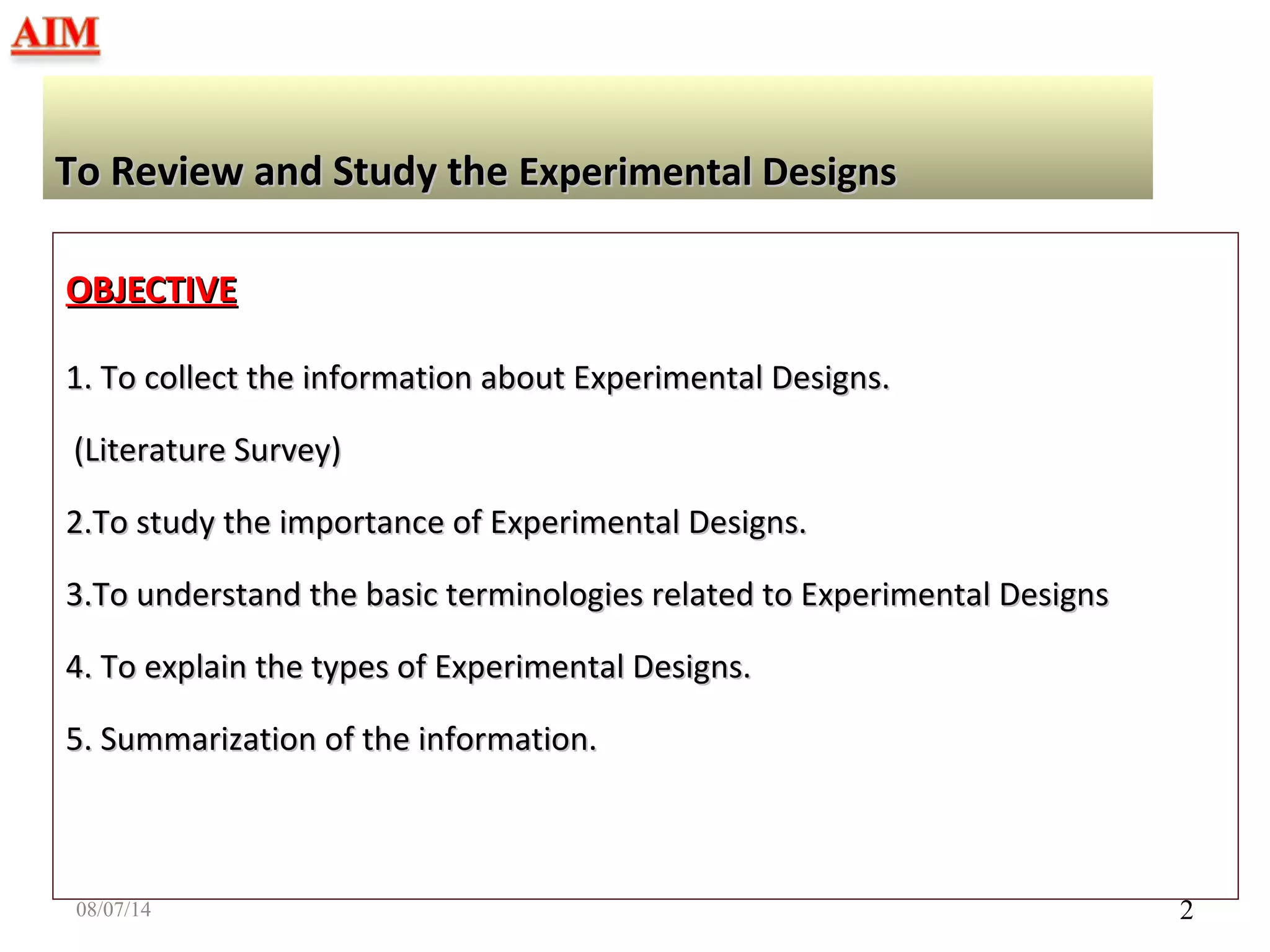Click the word 'Review' in the title
Screen dimensions: 1270x952
tap(177, 172)
